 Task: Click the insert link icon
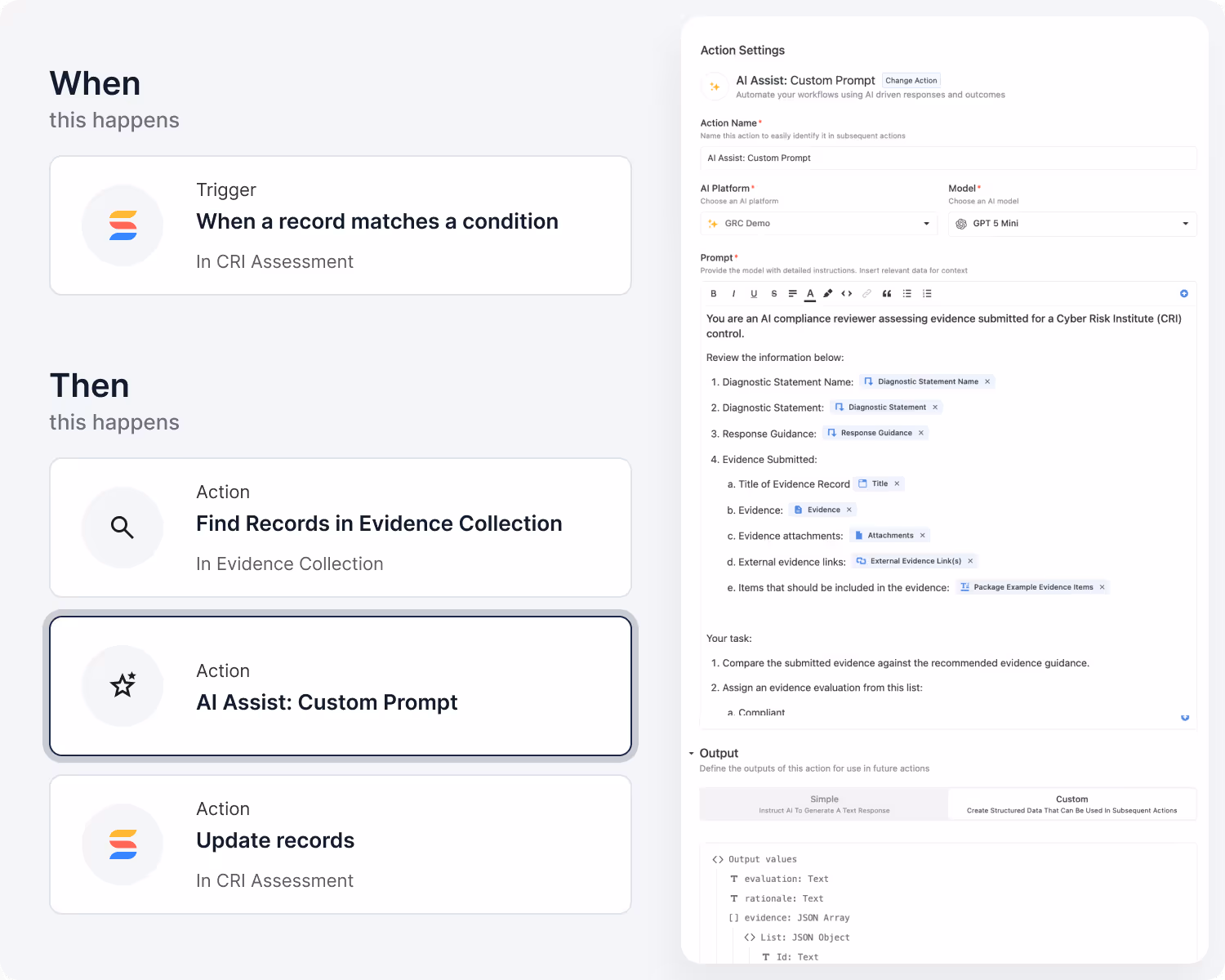tap(866, 293)
